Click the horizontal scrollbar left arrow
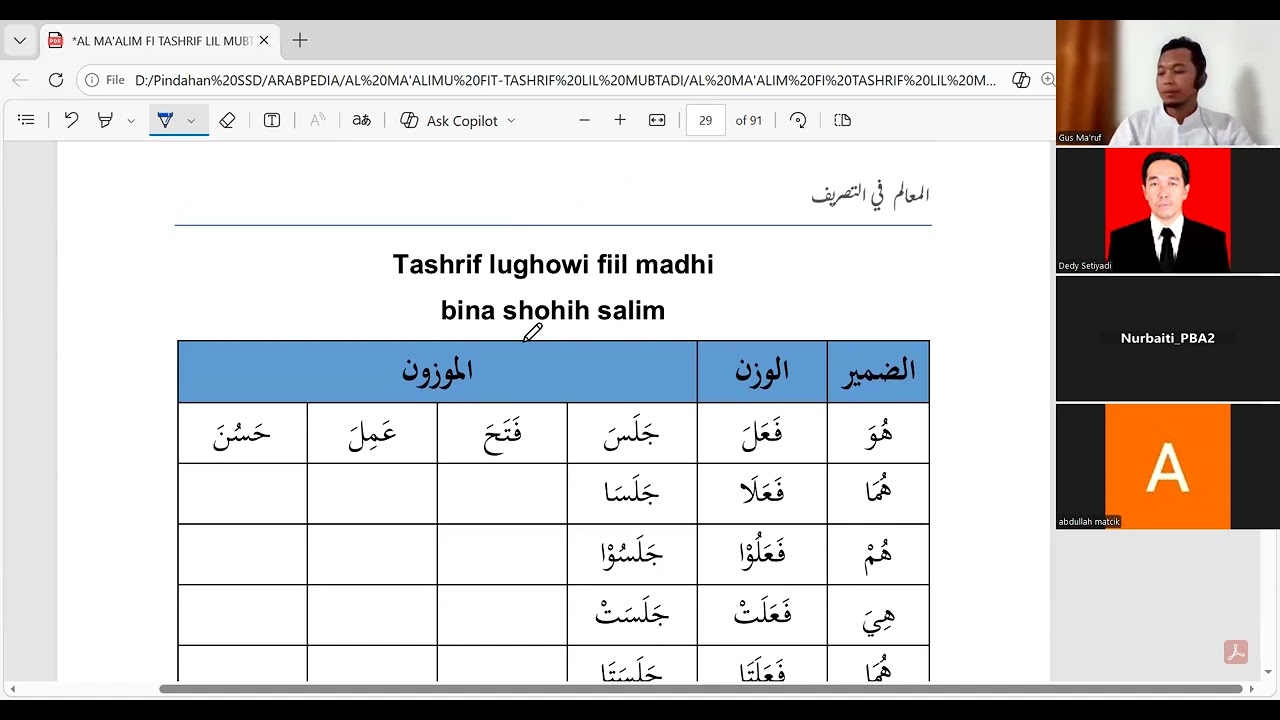1280x720 pixels. 12,689
